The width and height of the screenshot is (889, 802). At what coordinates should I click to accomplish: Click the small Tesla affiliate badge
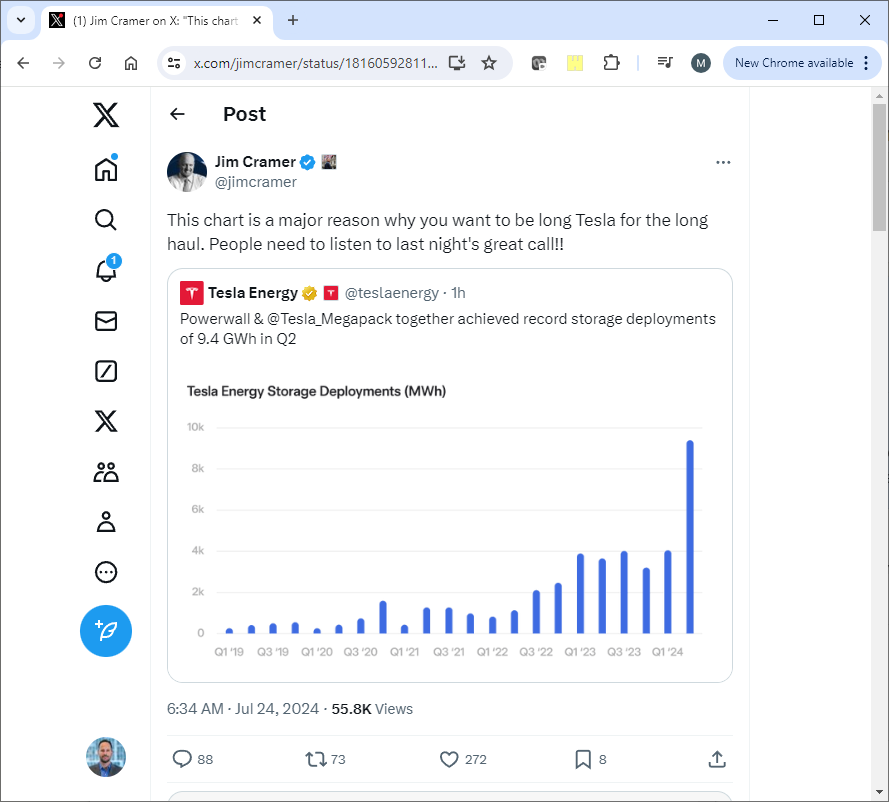[x=331, y=293]
